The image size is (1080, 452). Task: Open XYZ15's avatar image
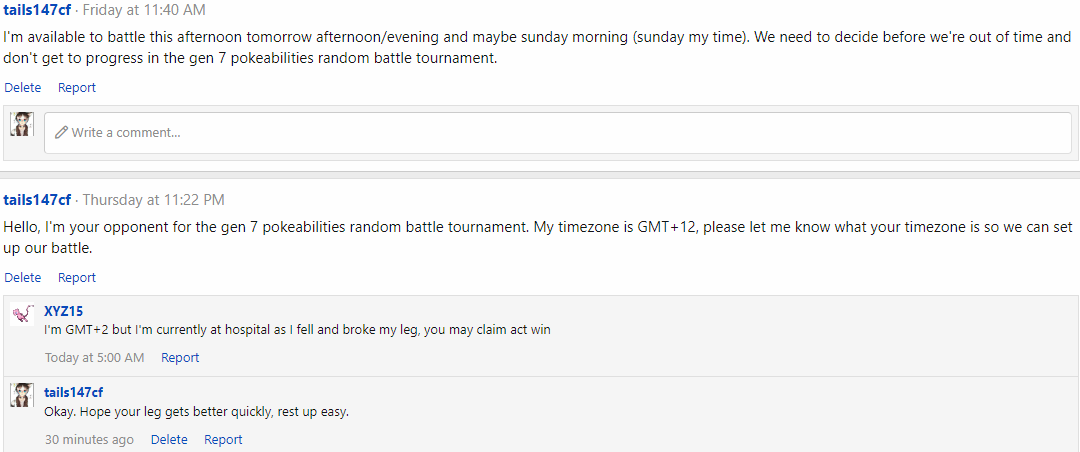tap(22, 314)
